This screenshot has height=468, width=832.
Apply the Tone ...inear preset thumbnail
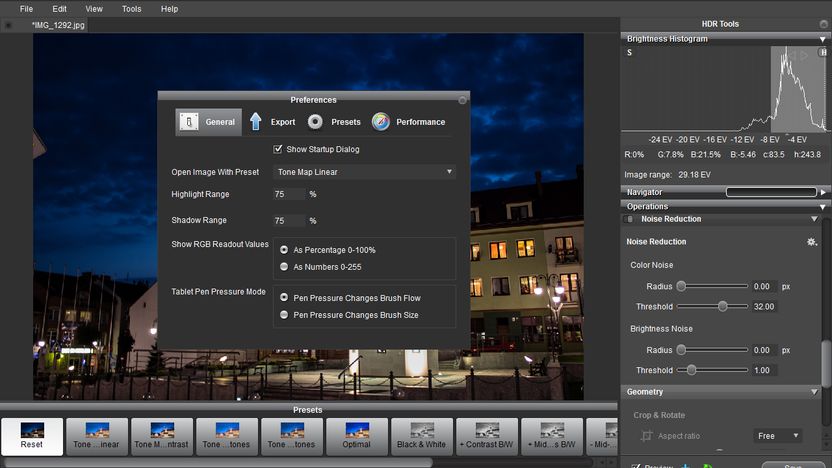[97, 436]
